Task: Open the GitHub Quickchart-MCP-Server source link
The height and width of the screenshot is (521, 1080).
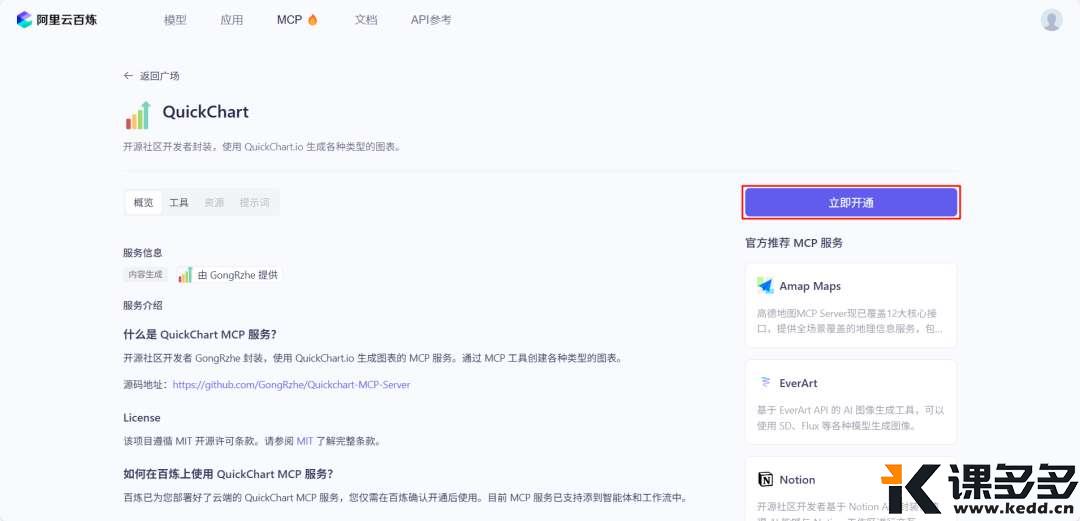Action: point(291,385)
